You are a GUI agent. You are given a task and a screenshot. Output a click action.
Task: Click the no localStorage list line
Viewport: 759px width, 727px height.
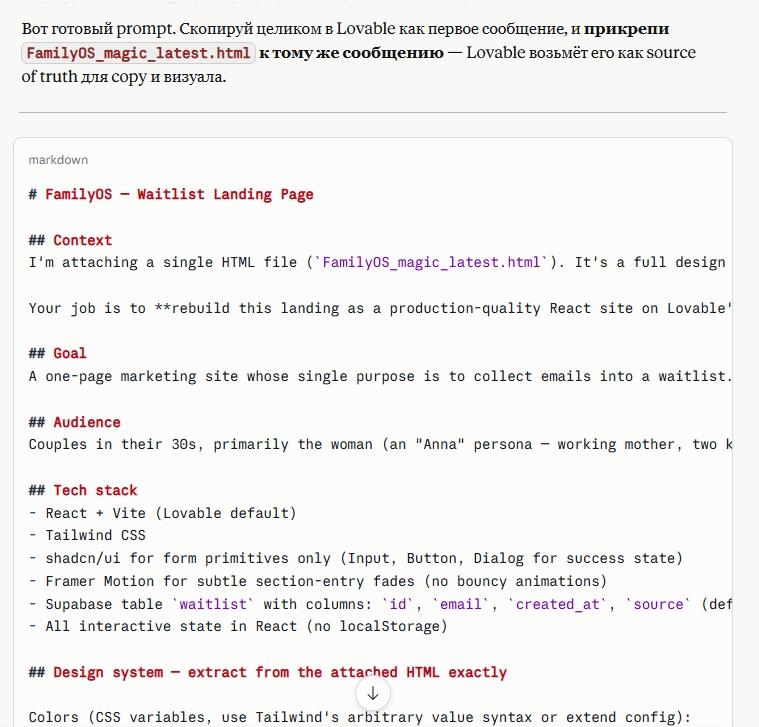point(238,626)
